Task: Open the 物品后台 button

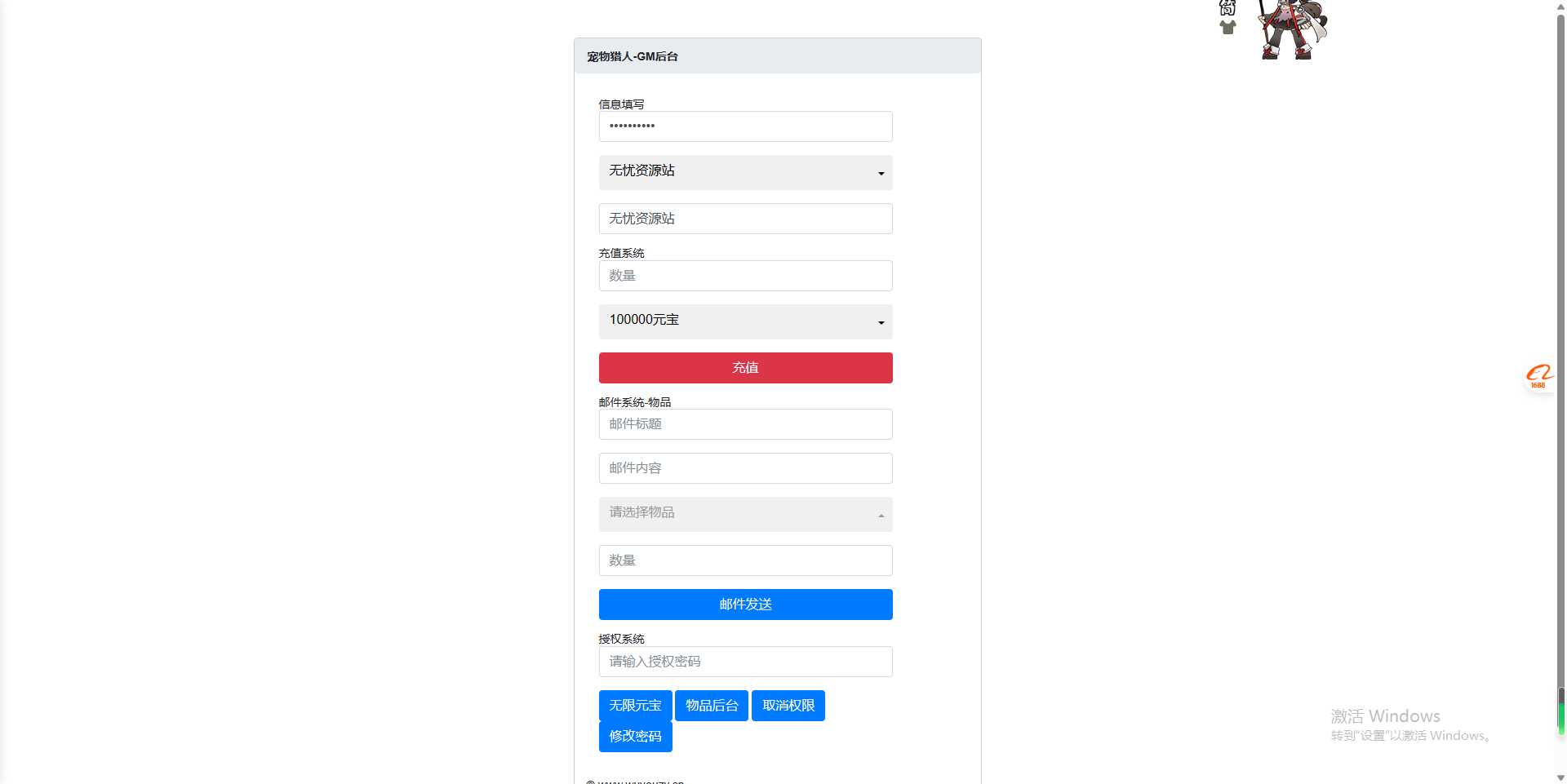Action: tap(712, 706)
